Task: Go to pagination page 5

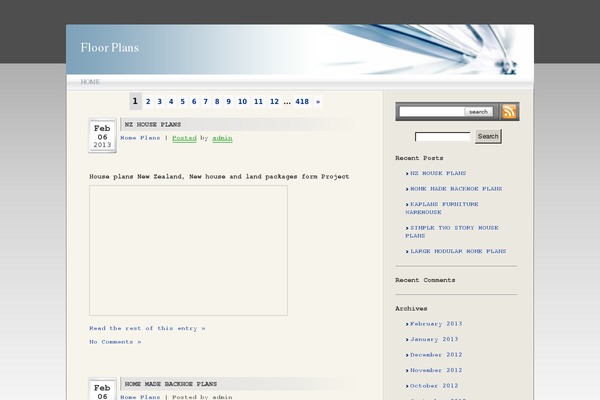Action: pos(183,101)
